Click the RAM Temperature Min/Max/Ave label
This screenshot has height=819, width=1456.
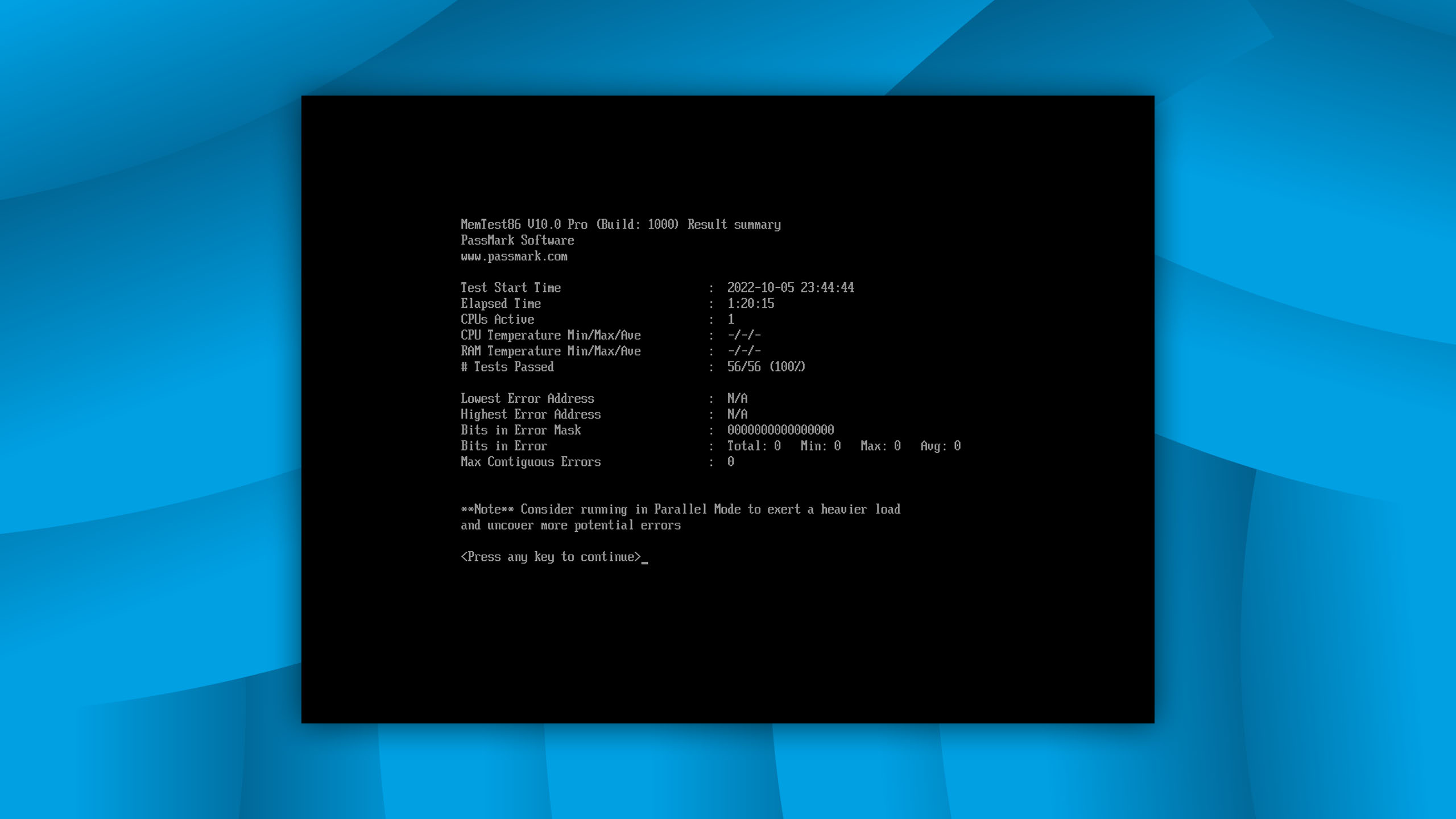coord(551,351)
